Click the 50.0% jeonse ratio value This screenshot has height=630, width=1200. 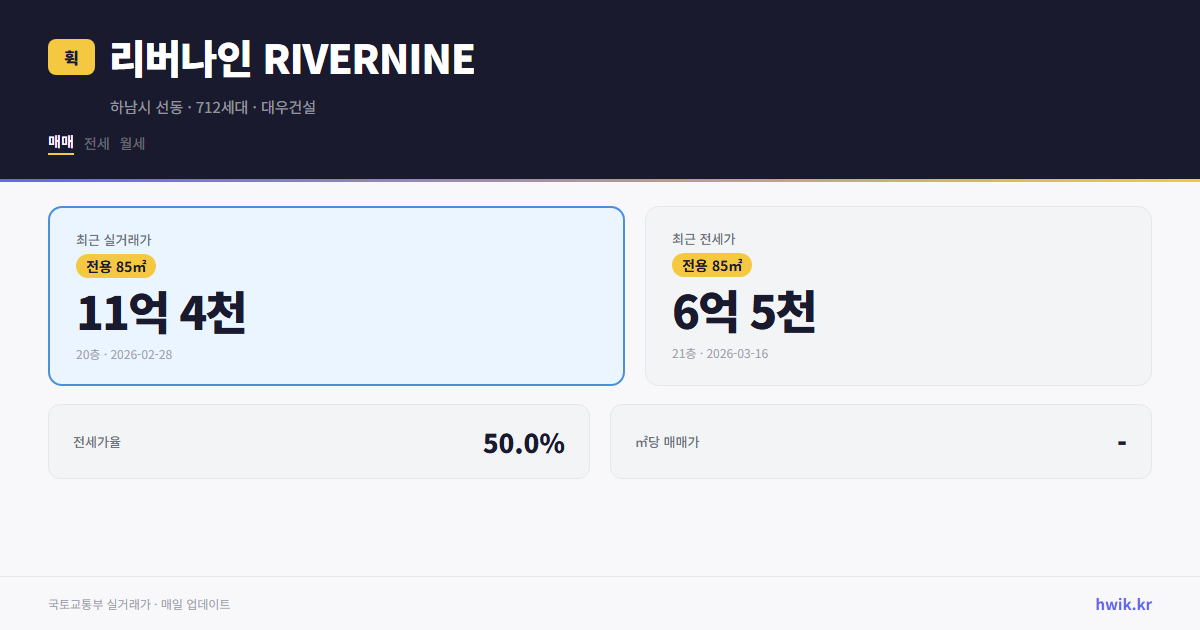tap(523, 441)
